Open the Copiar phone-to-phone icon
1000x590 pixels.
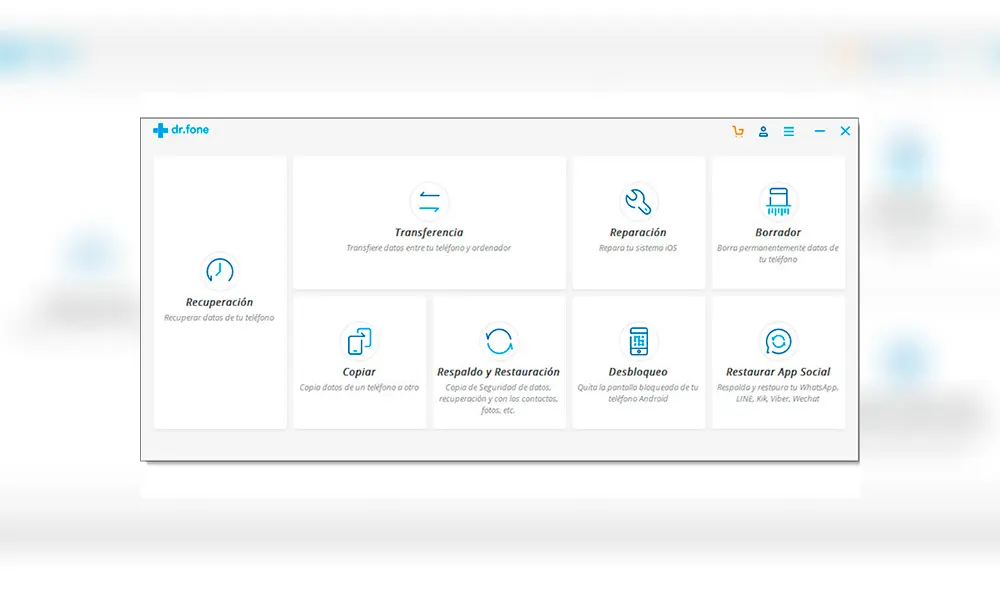pyautogui.click(x=359, y=342)
